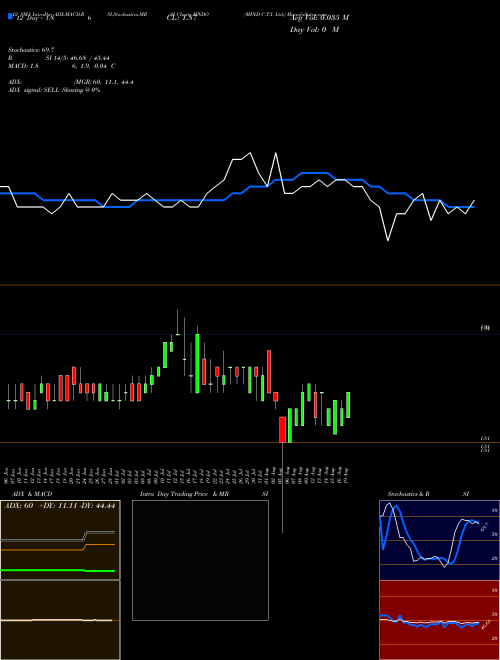This screenshot has height=660, width=500.
Task: Click the MACD chart panel below ADX
Action: point(60,620)
